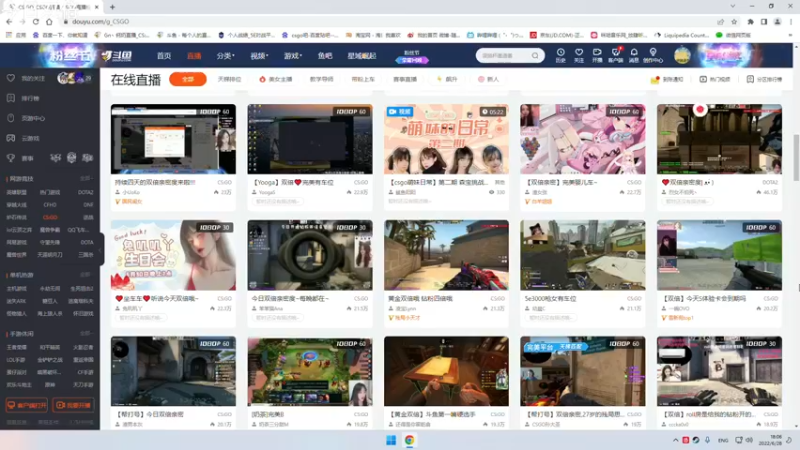Collapse sidebar using edge handle
Screen dimensions: 800x450
click(x=101, y=251)
